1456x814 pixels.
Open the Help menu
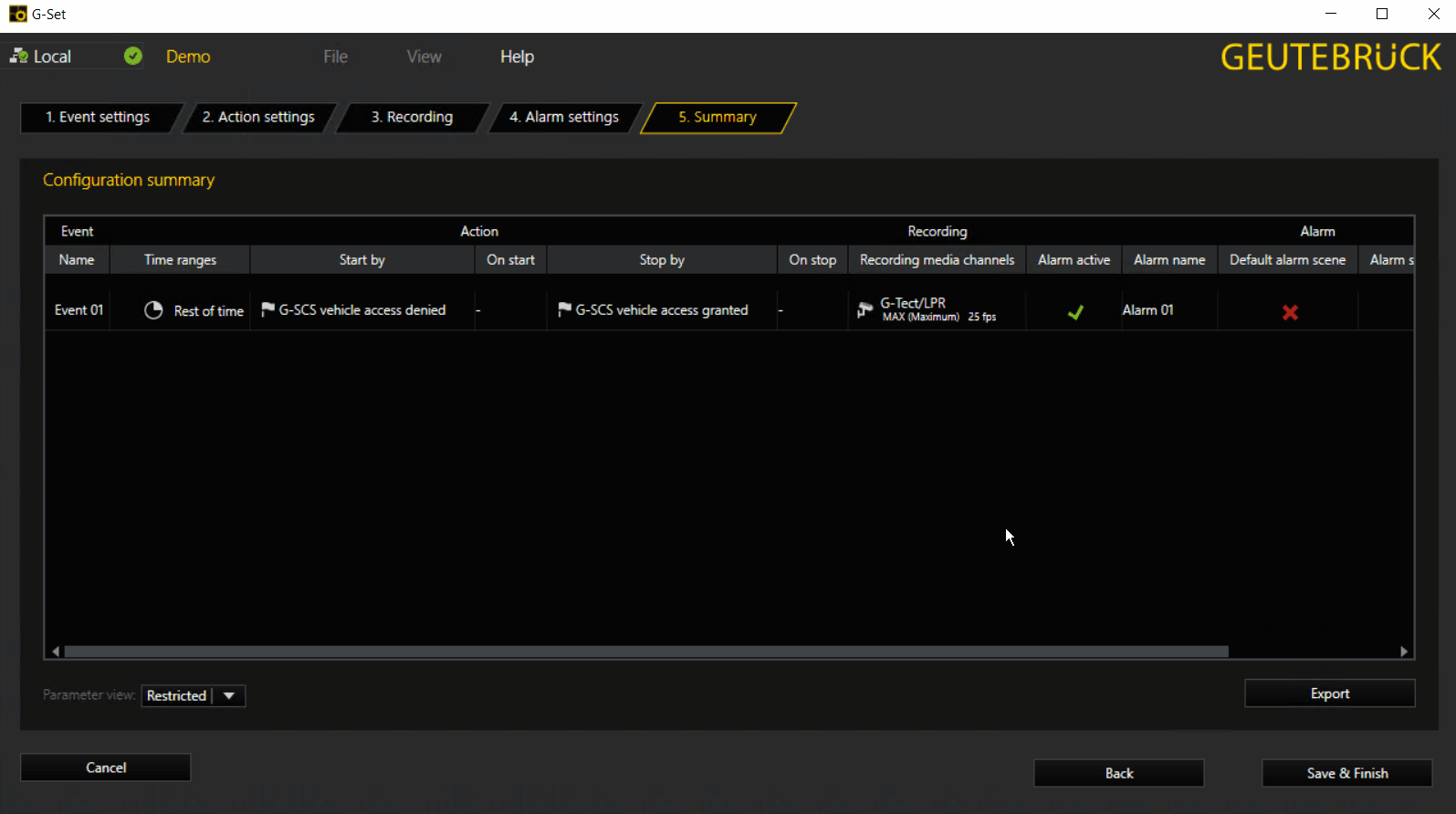[517, 57]
